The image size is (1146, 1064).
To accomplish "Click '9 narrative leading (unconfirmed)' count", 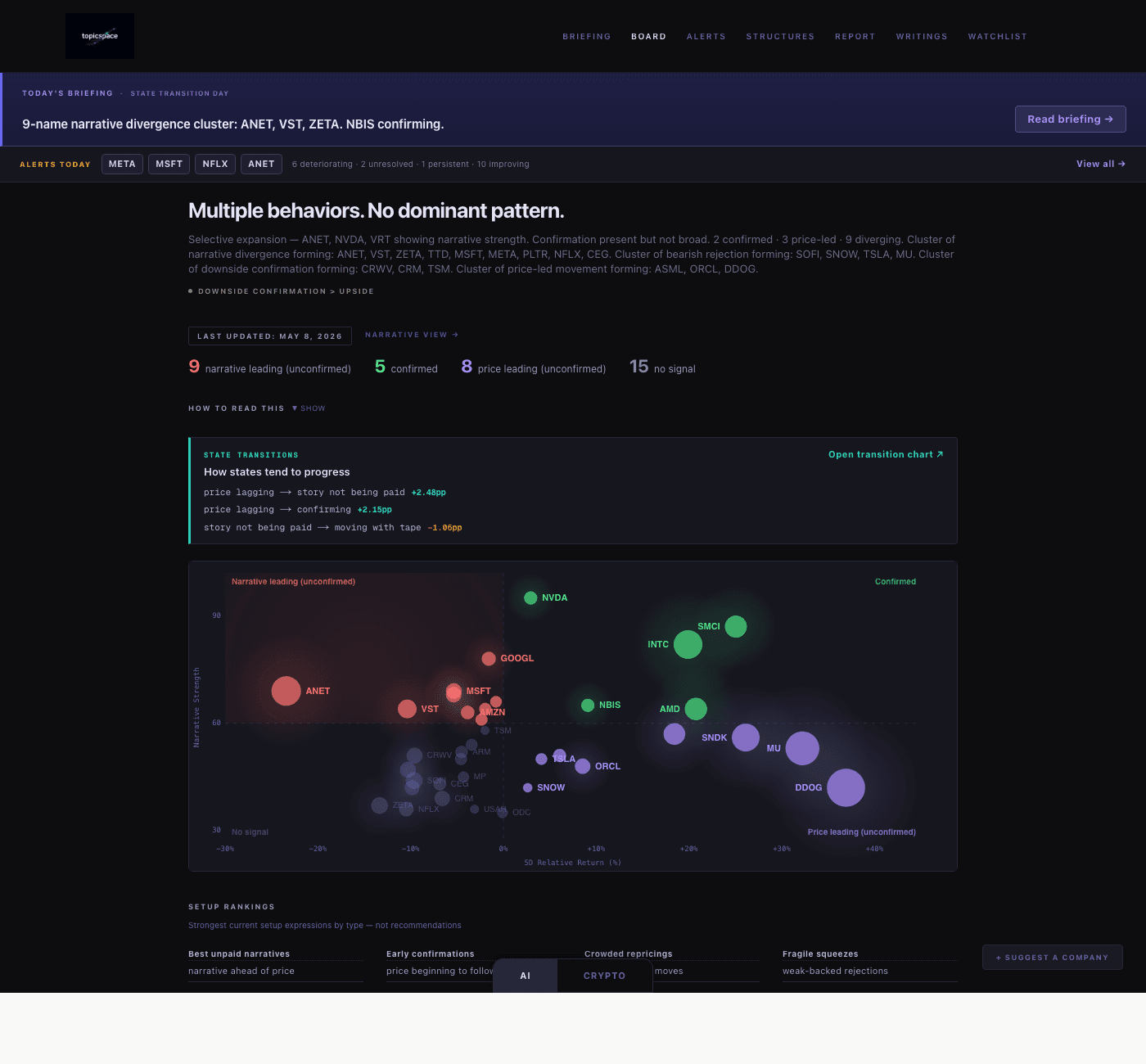I will (x=270, y=367).
